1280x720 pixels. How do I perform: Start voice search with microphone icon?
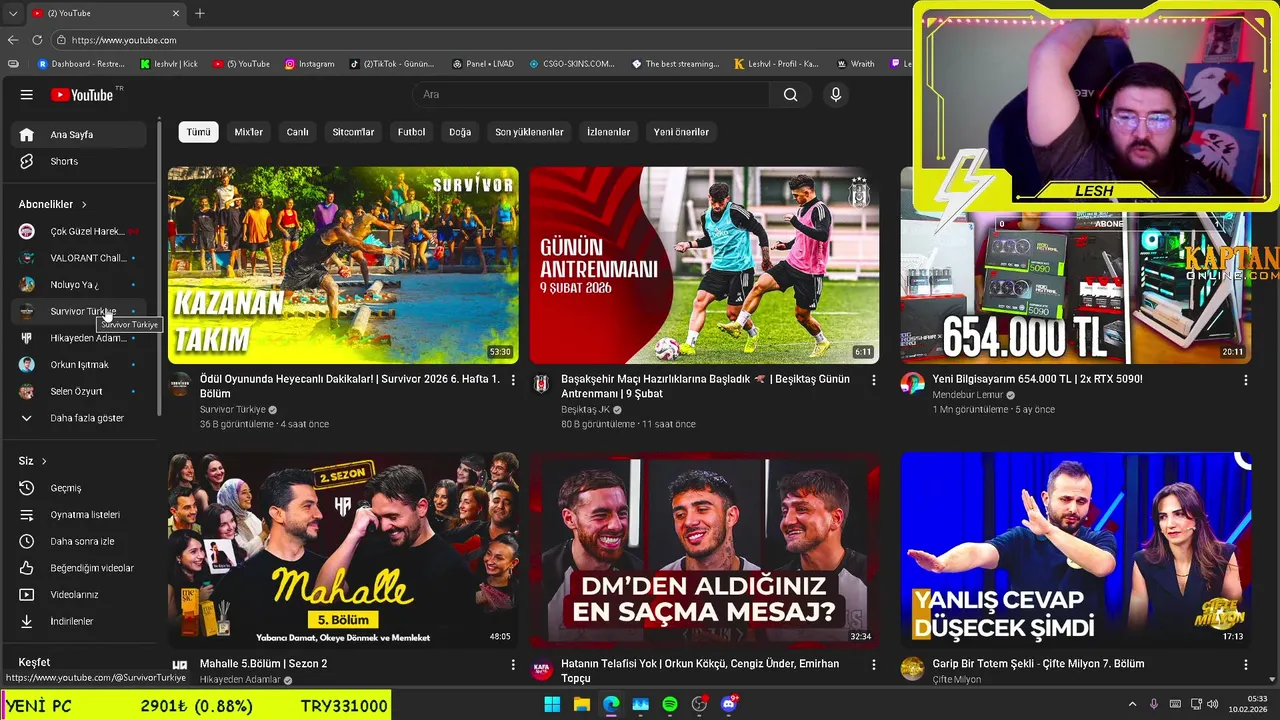pyautogui.click(x=836, y=95)
